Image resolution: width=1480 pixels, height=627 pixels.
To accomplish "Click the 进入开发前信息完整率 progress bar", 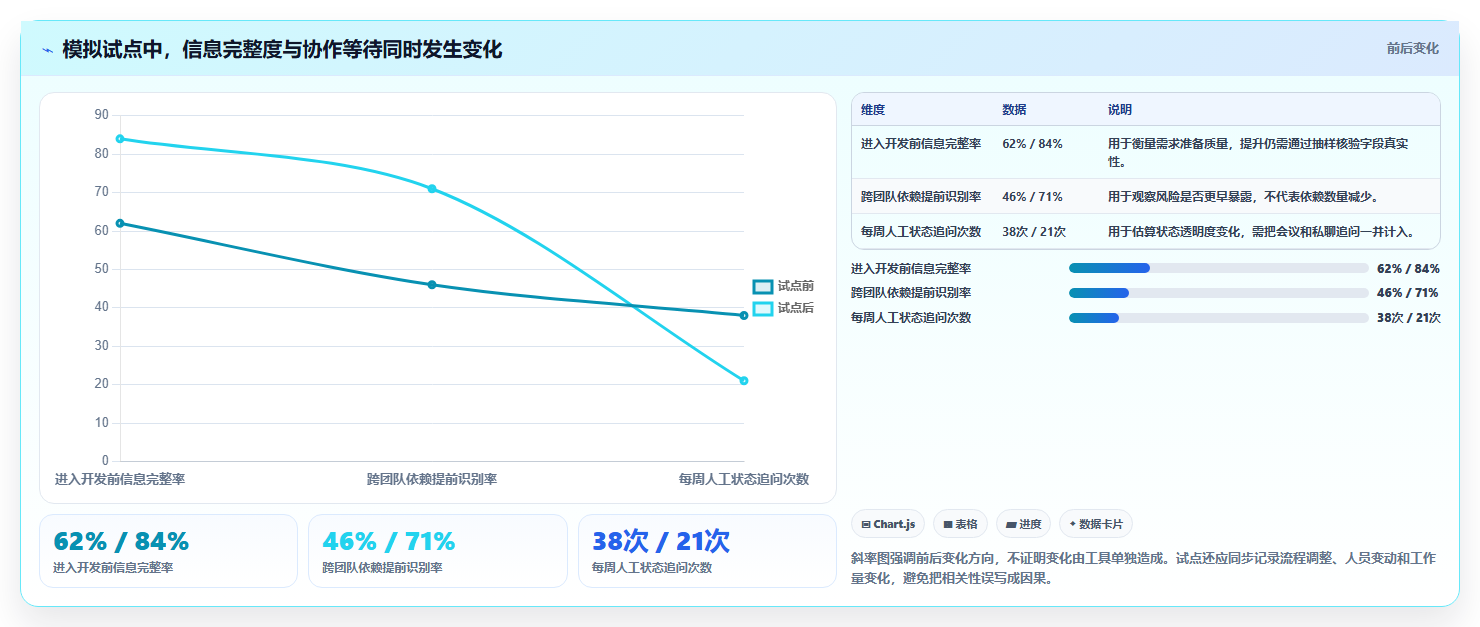I will pos(1218,268).
